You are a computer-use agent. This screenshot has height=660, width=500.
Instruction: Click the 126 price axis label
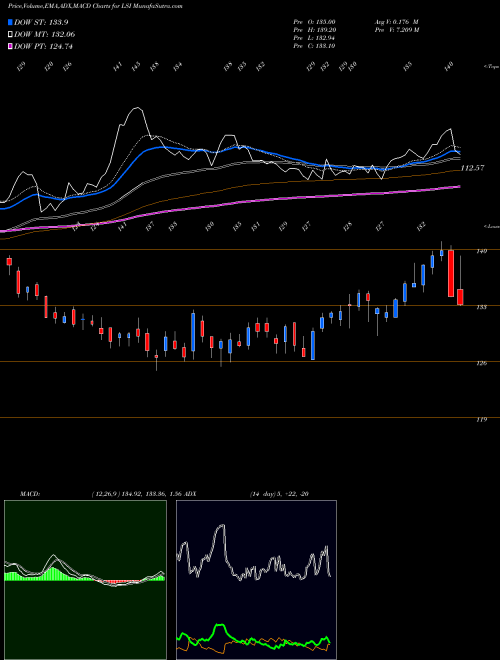tap(481, 363)
